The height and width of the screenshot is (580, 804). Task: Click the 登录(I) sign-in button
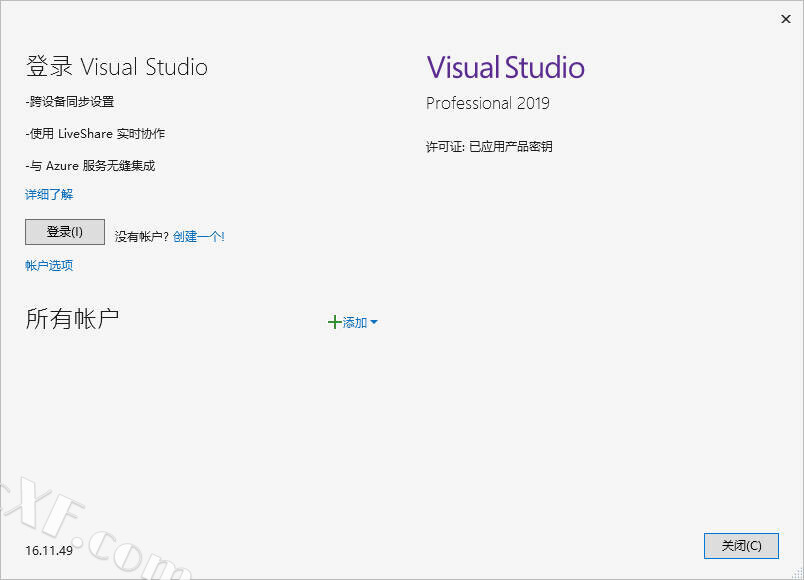(65, 232)
